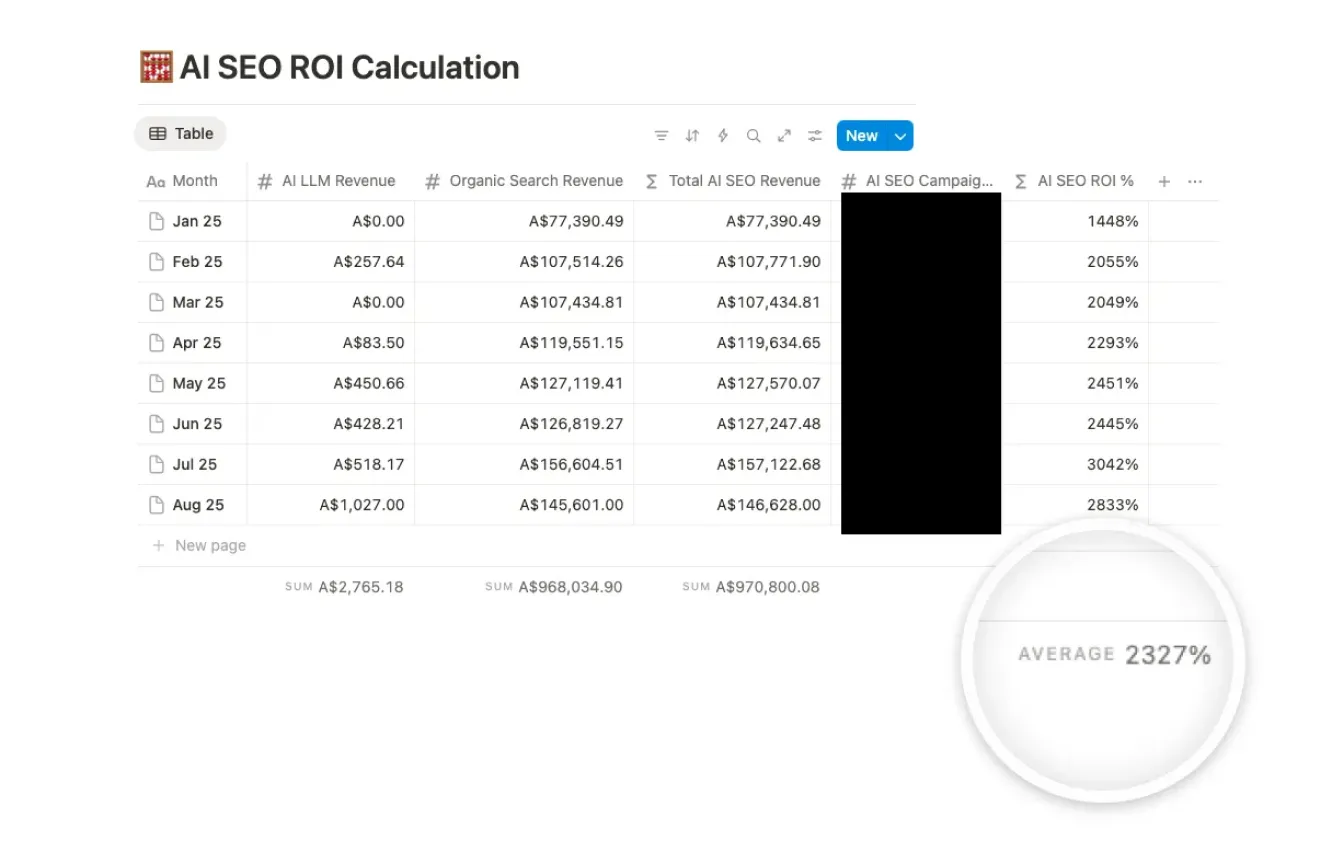The image size is (1332, 843).
Task: Open the sort options using the arrows icon
Action: 692,135
